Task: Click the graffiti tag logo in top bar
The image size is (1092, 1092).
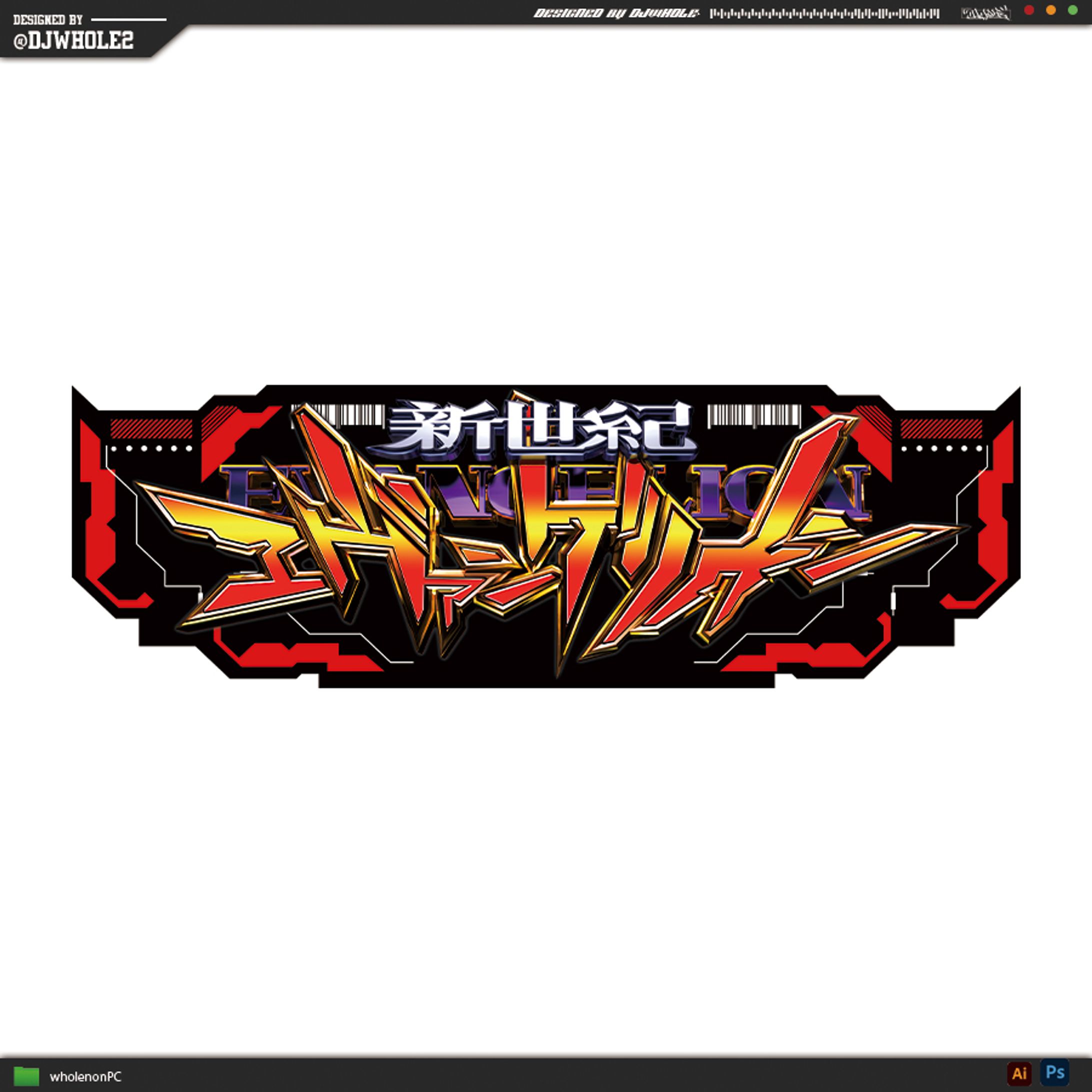Action: [x=985, y=12]
